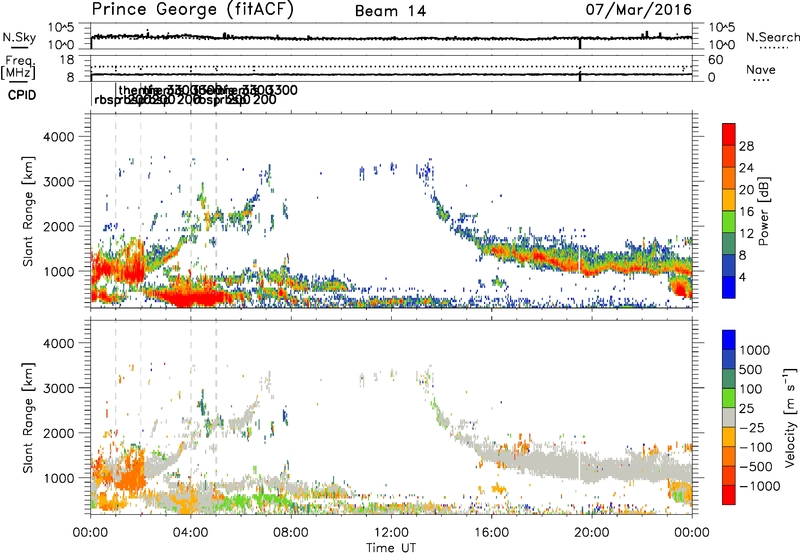The height and width of the screenshot is (554, 800).
Task: Click the "Prince George (fitACF)" title text
Action: click(192, 10)
